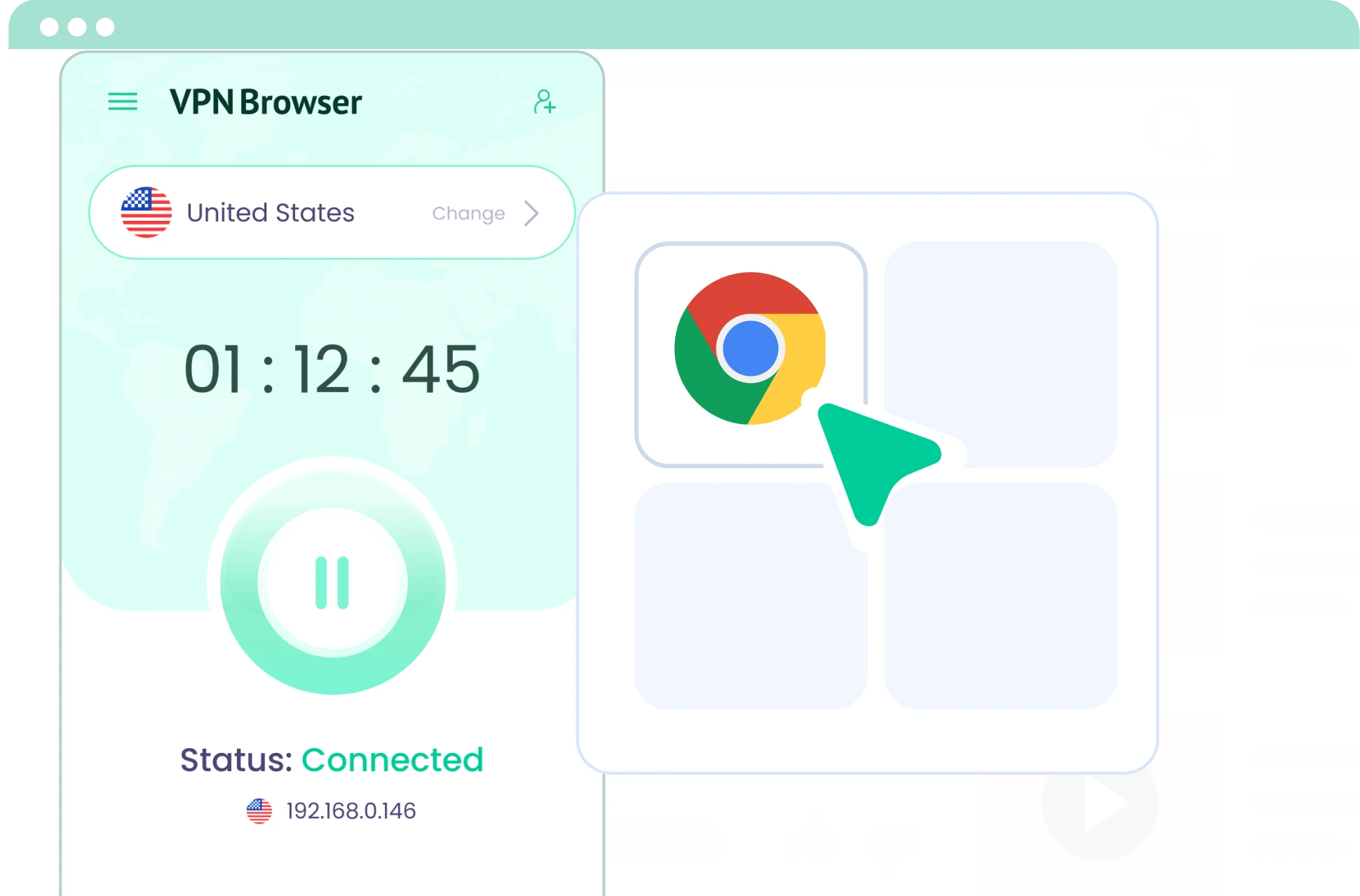Click the add user account icon

[545, 102]
